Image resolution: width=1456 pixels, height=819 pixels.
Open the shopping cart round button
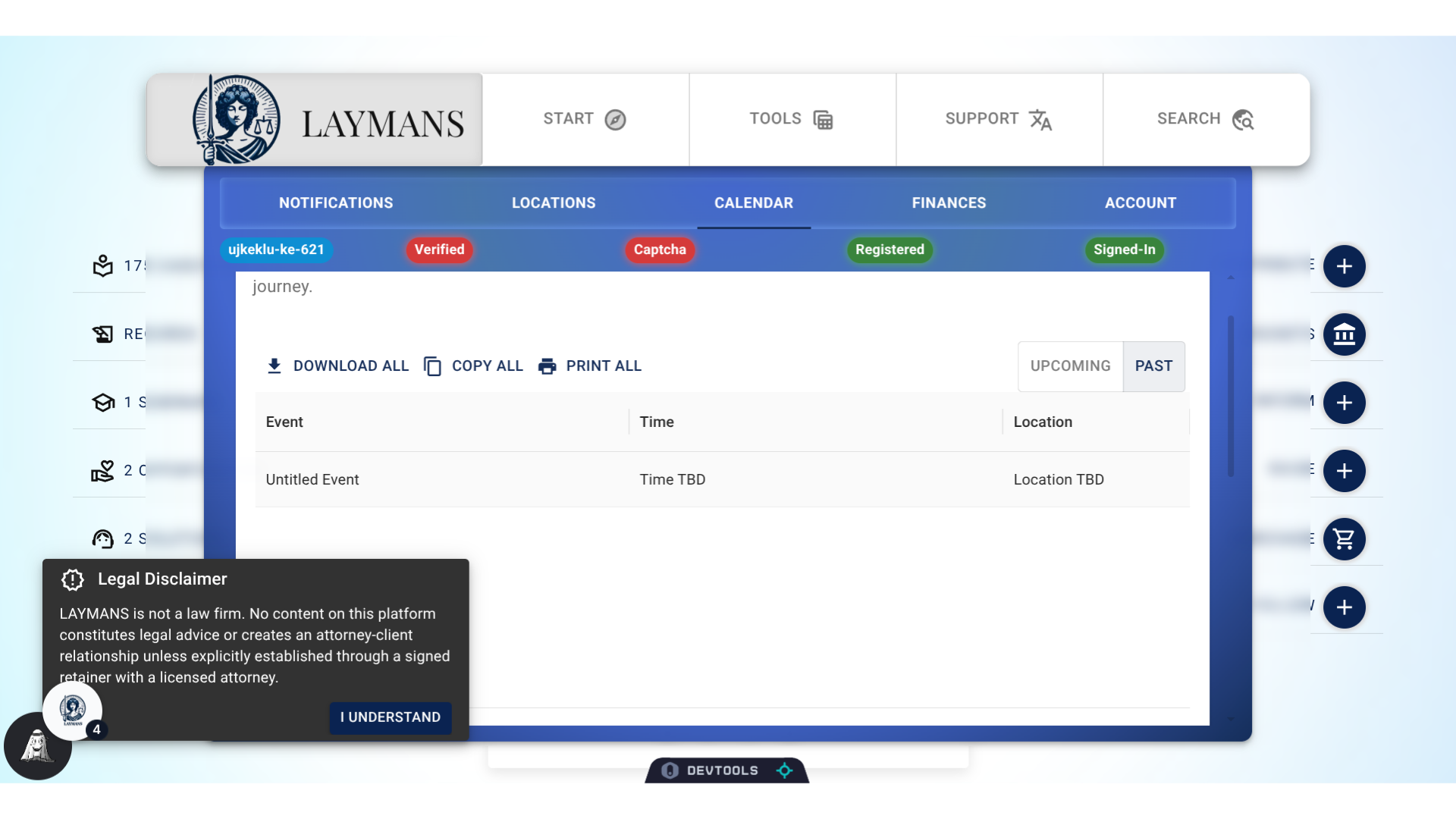[1344, 539]
